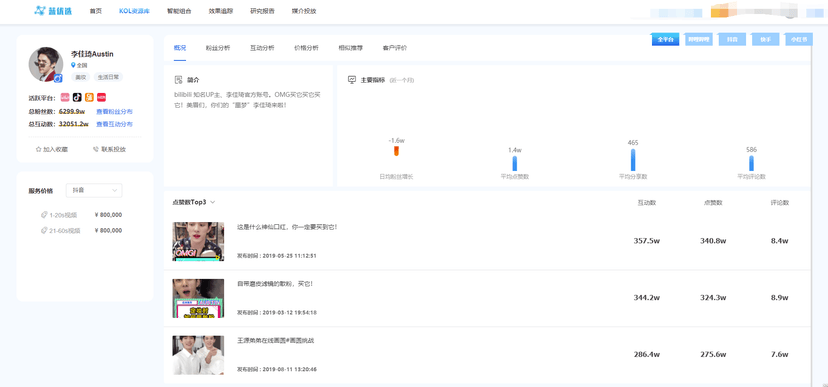Switch to the 概况 tab

coord(180,48)
